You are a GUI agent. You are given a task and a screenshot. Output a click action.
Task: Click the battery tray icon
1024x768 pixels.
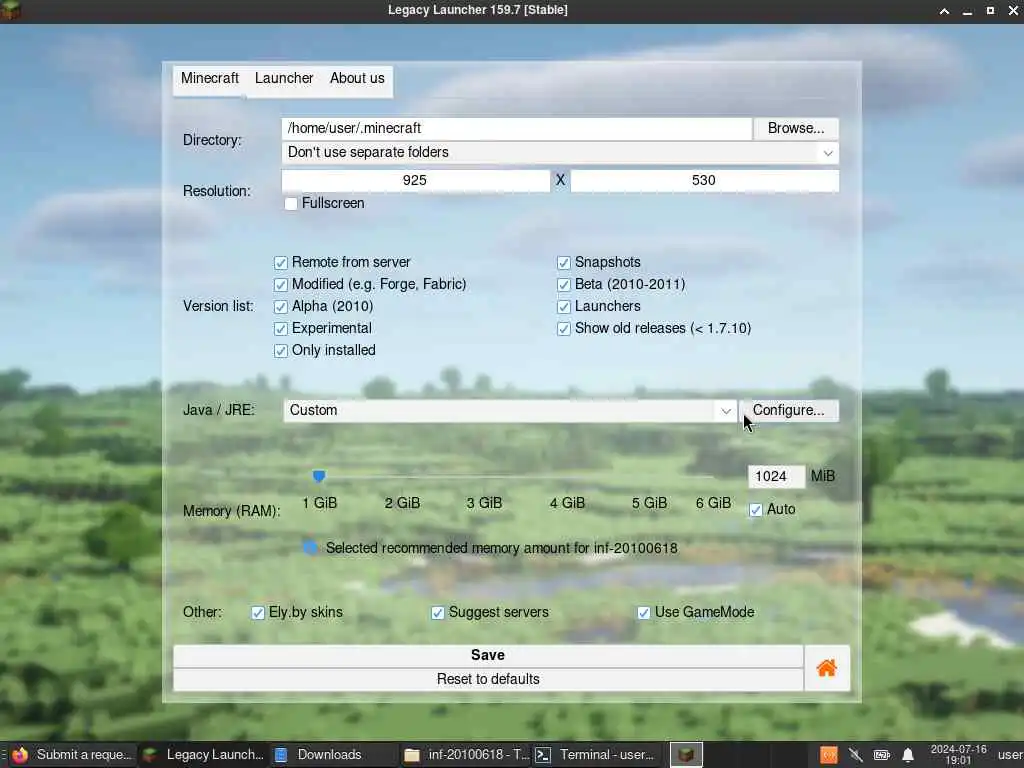tap(882, 755)
